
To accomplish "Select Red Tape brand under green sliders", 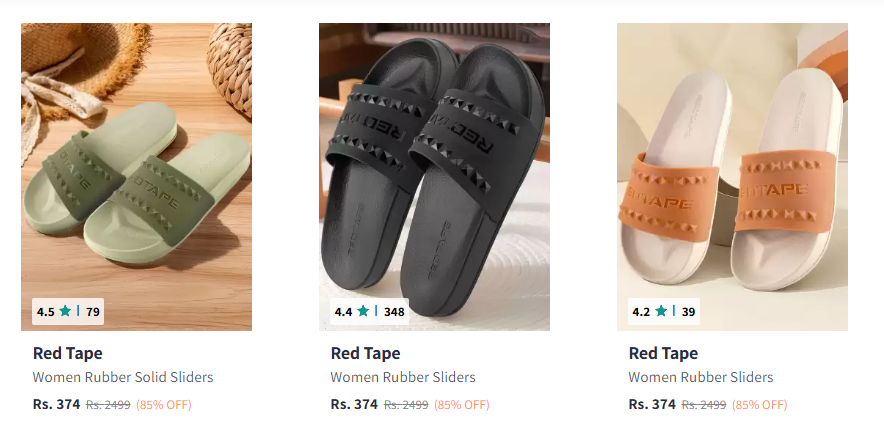I will pos(68,353).
